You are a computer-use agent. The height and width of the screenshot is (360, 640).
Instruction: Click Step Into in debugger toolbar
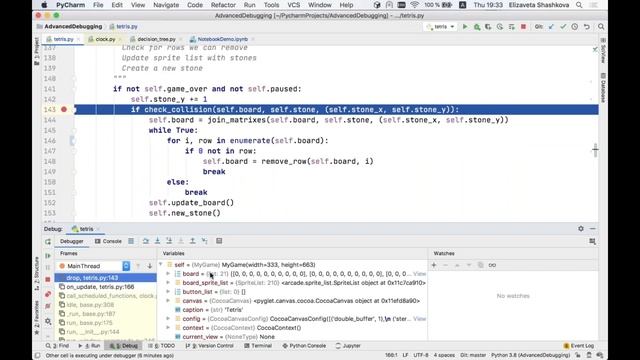158,241
